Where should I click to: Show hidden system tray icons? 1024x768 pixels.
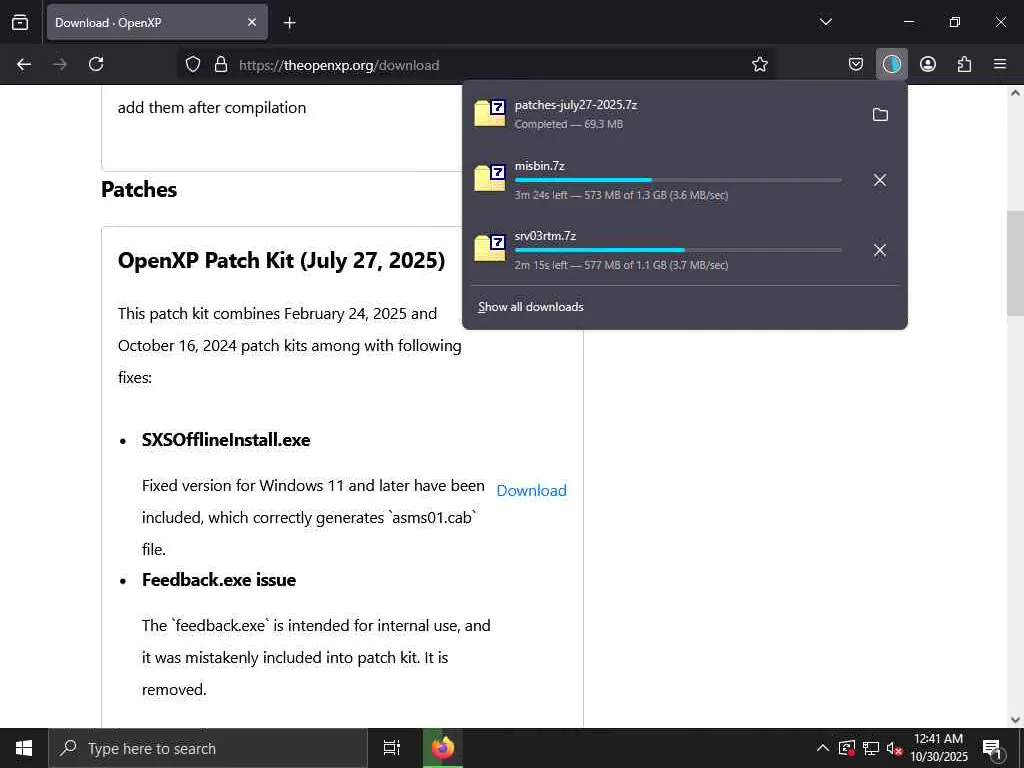[x=823, y=748]
